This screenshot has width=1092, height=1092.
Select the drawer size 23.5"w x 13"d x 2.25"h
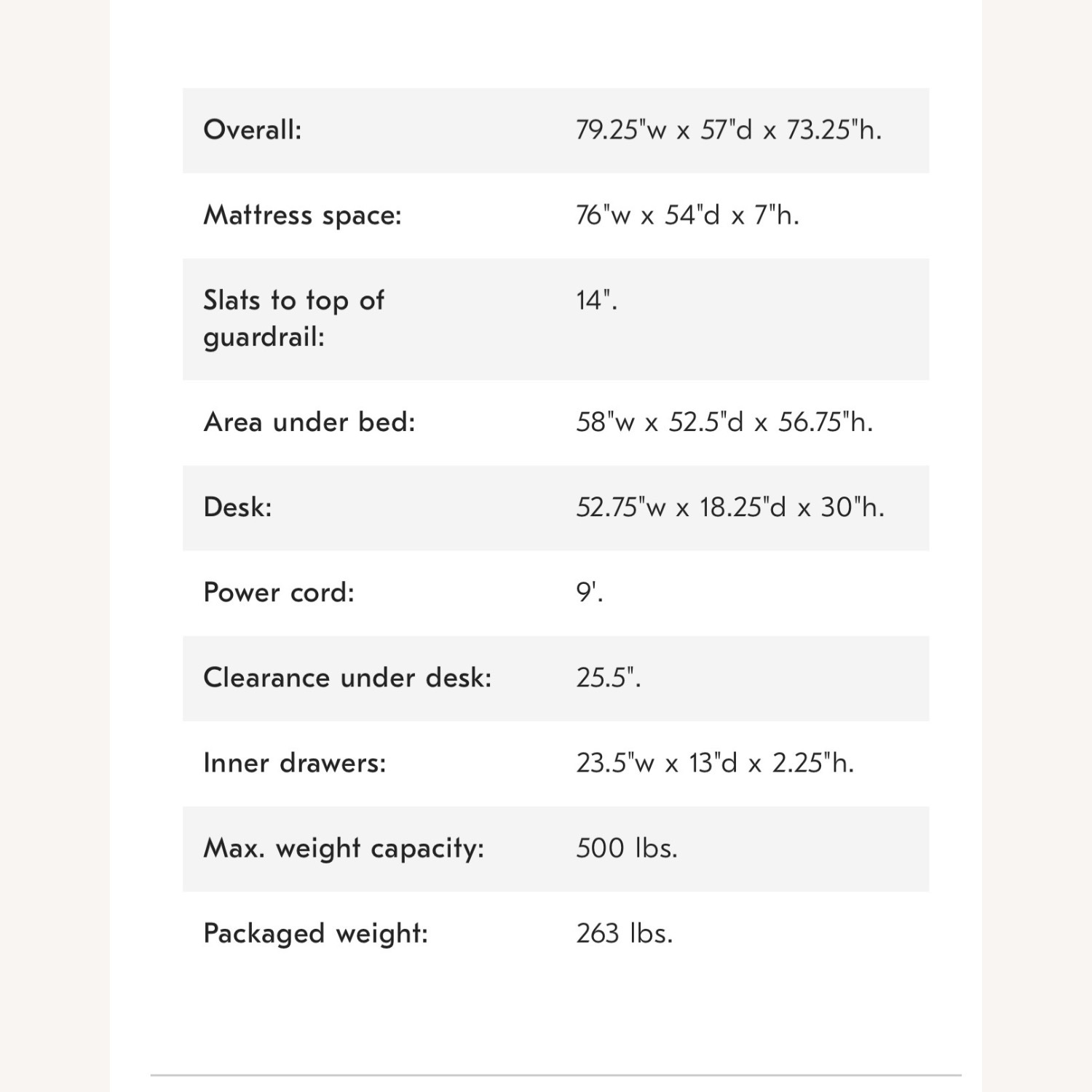(x=714, y=763)
